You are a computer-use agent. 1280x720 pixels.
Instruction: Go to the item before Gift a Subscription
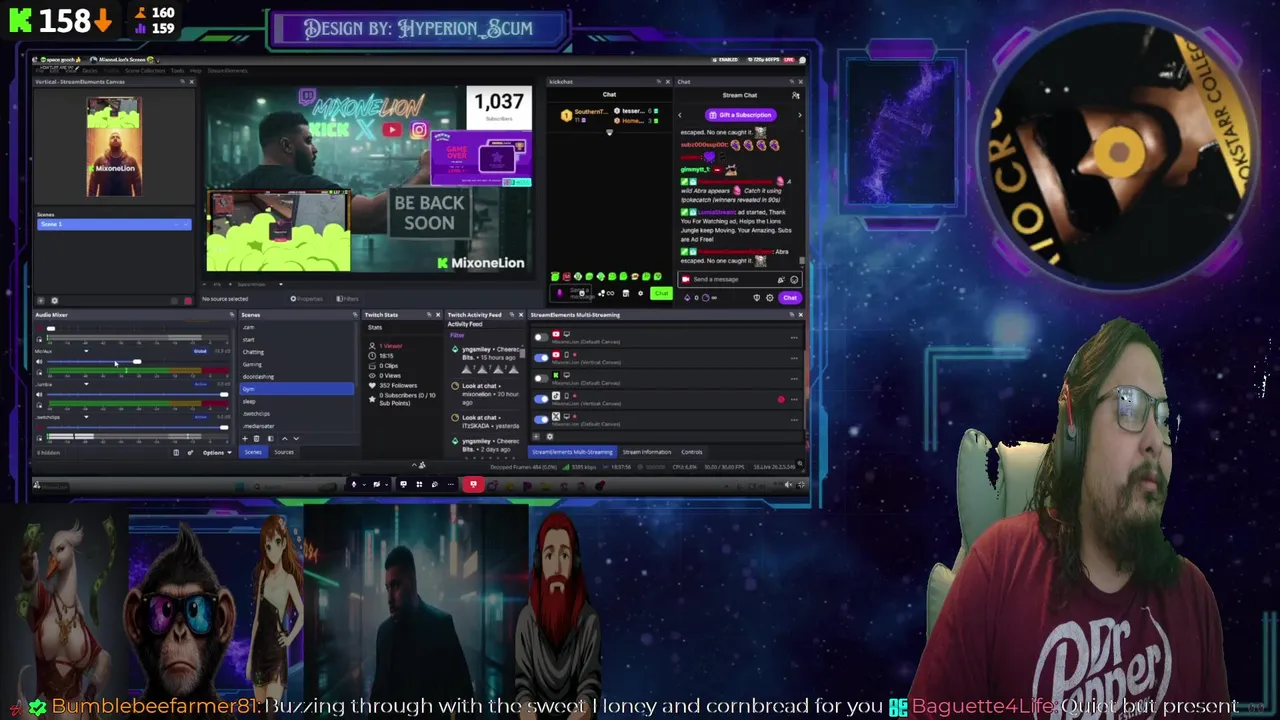pyautogui.click(x=680, y=115)
